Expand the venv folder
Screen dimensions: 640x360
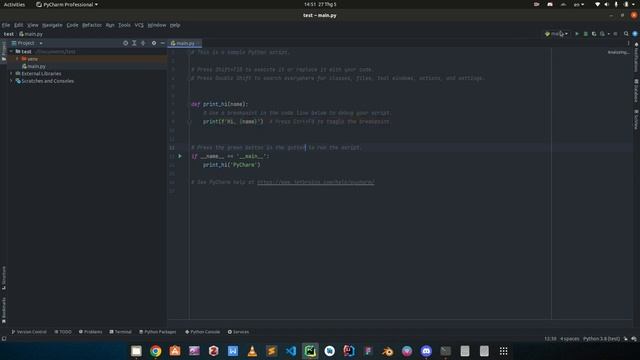17,59
